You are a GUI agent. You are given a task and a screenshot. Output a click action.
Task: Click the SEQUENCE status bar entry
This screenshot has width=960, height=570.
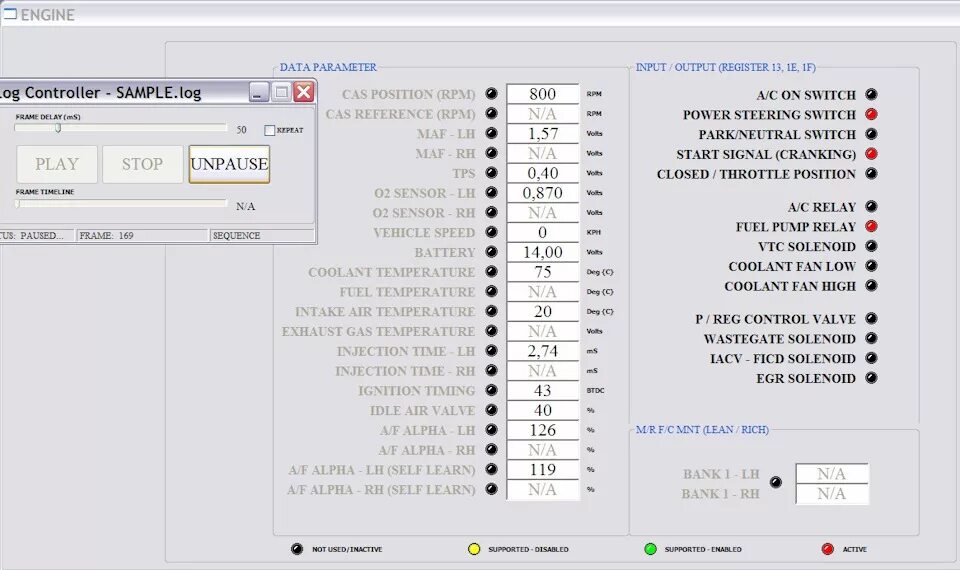(262, 235)
